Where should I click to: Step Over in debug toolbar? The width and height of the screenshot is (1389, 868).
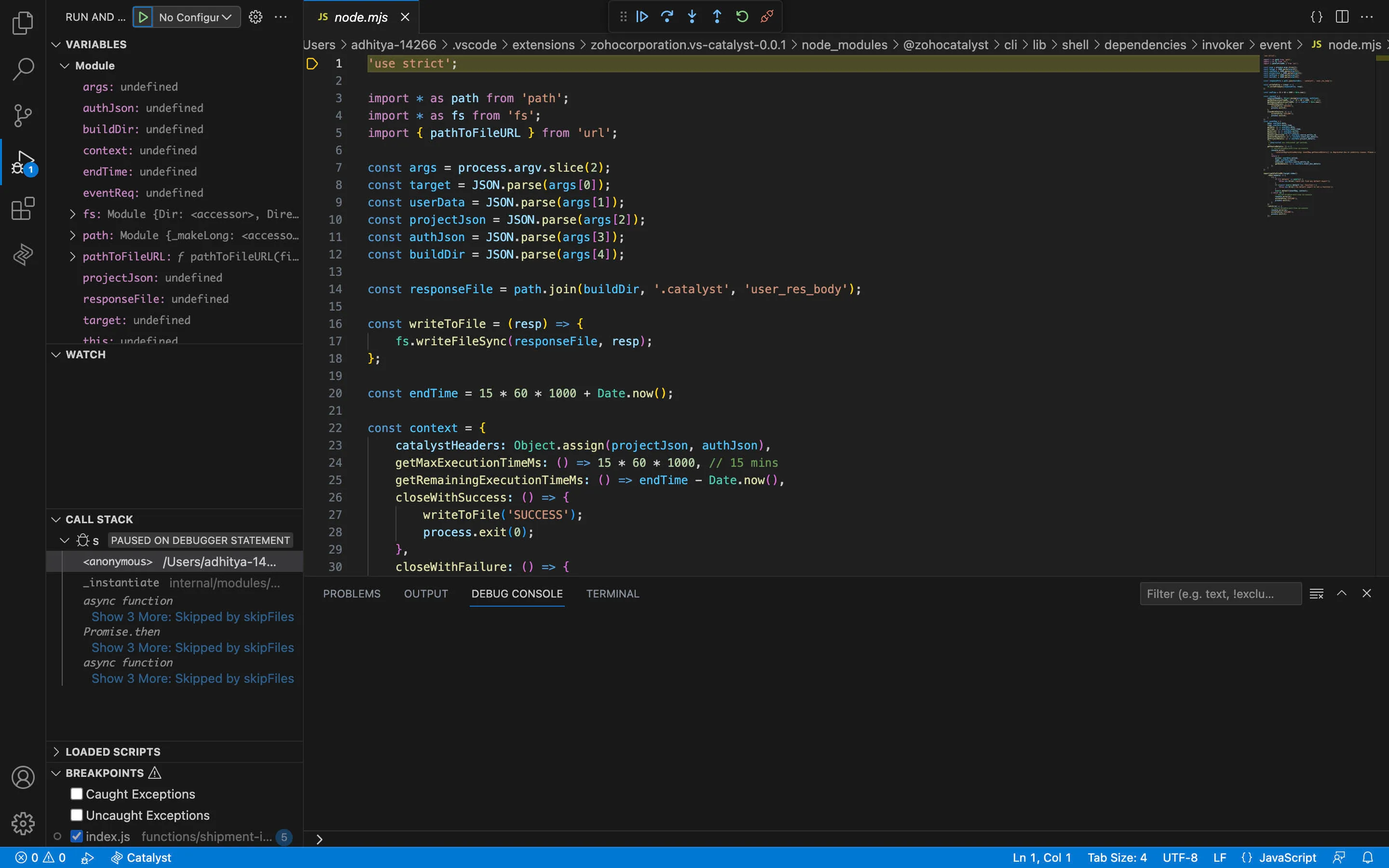667,17
